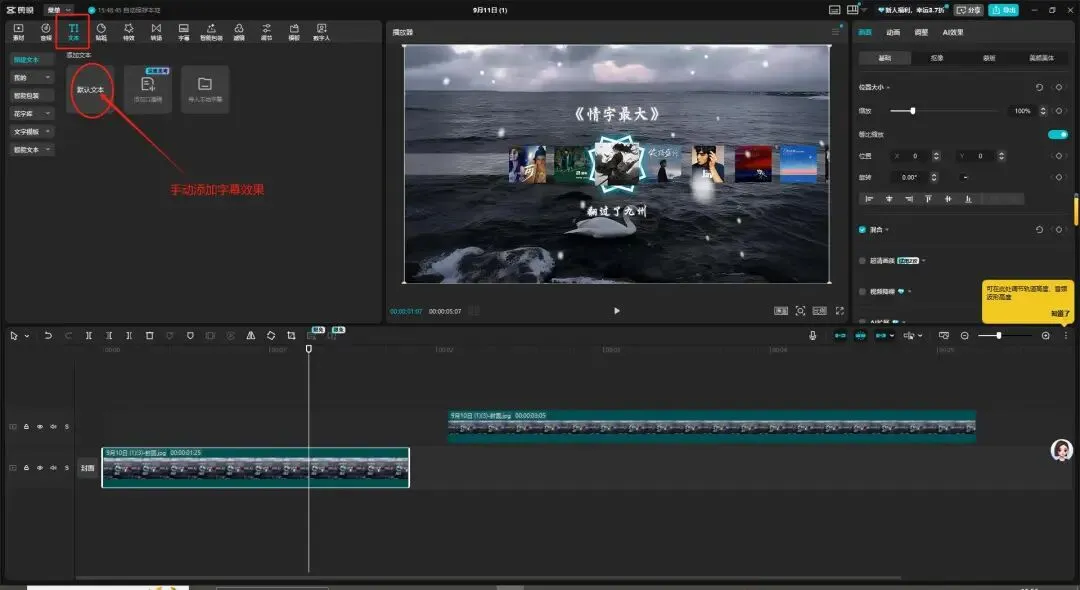Switch to the 动画 animation tab
This screenshot has height=590, width=1080.
893,32
